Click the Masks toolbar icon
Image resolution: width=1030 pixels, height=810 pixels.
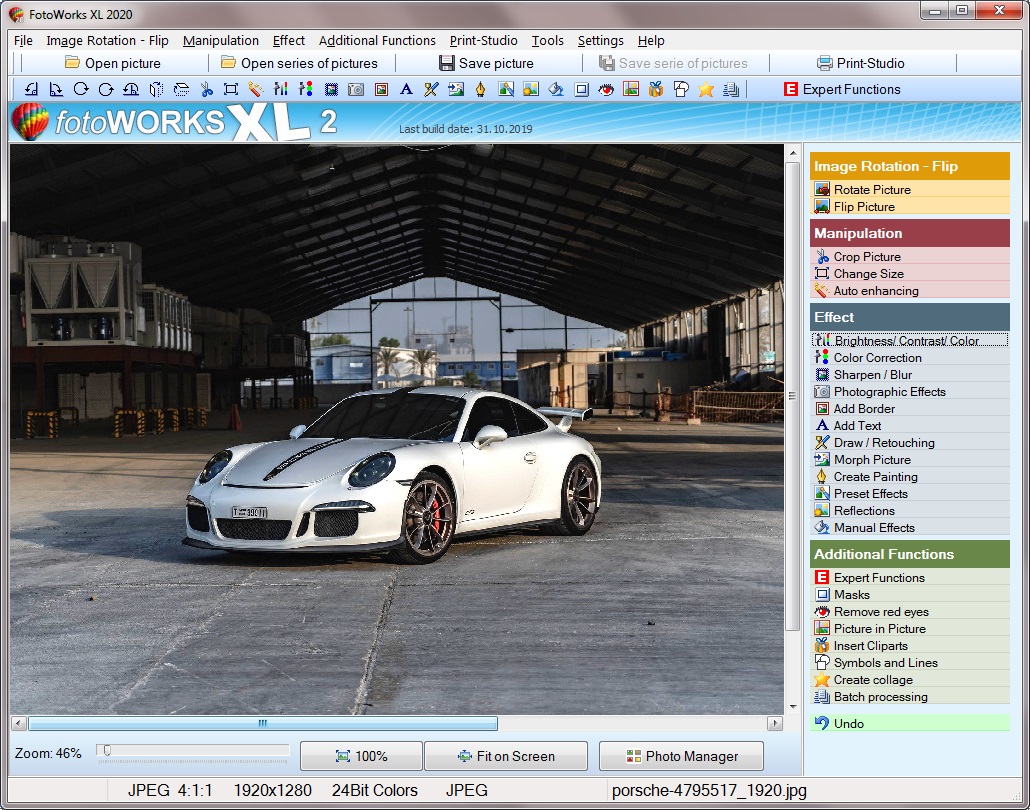coord(581,90)
